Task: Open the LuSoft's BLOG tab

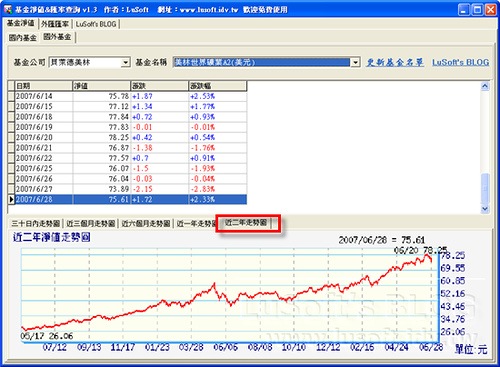Action: tap(96, 24)
